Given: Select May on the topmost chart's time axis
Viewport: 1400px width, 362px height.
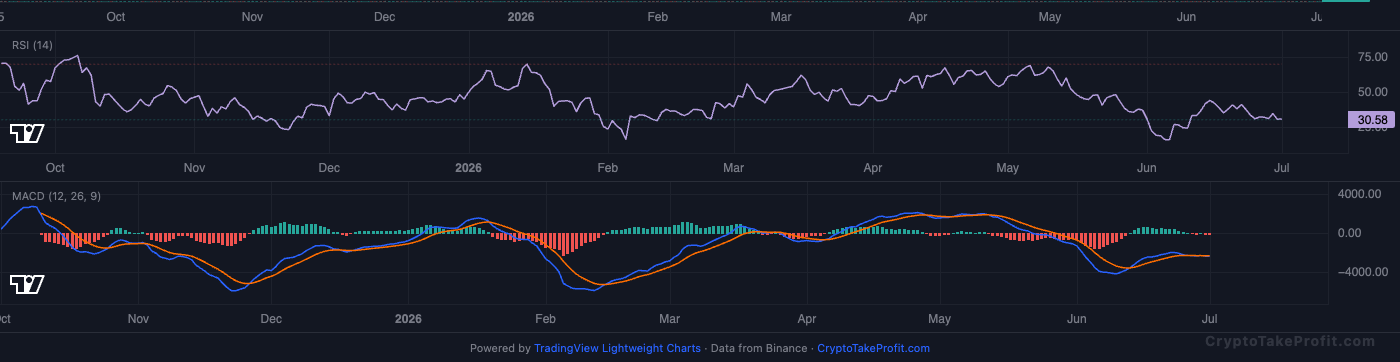Looking at the screenshot, I should (1050, 17).
